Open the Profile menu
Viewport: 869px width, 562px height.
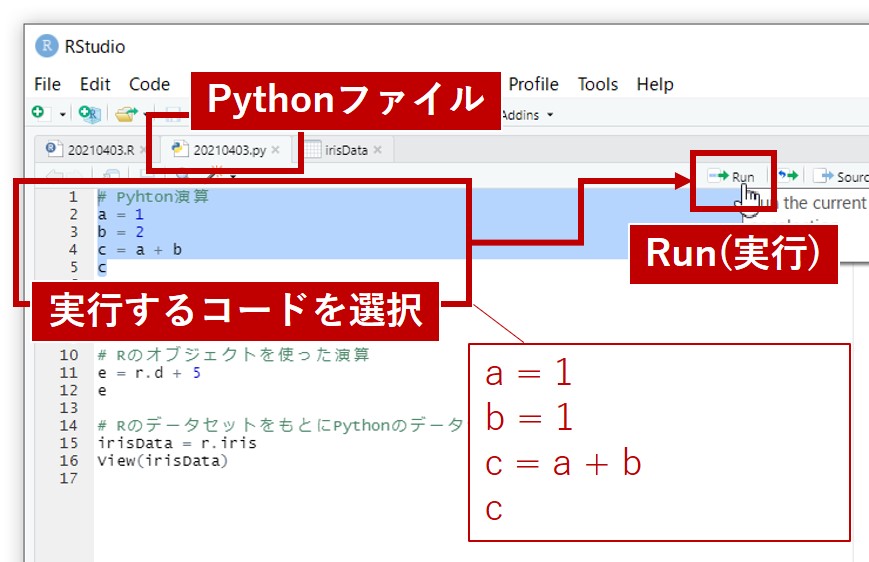[533, 84]
